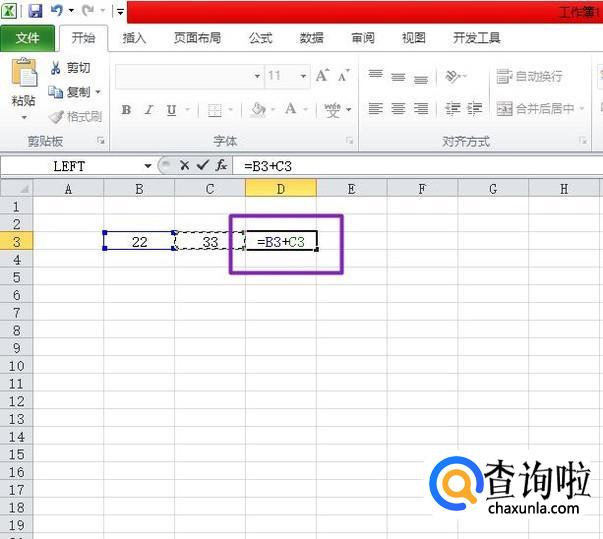Click the Font Color A icon
The height and width of the screenshot is (539, 603).
[291, 109]
